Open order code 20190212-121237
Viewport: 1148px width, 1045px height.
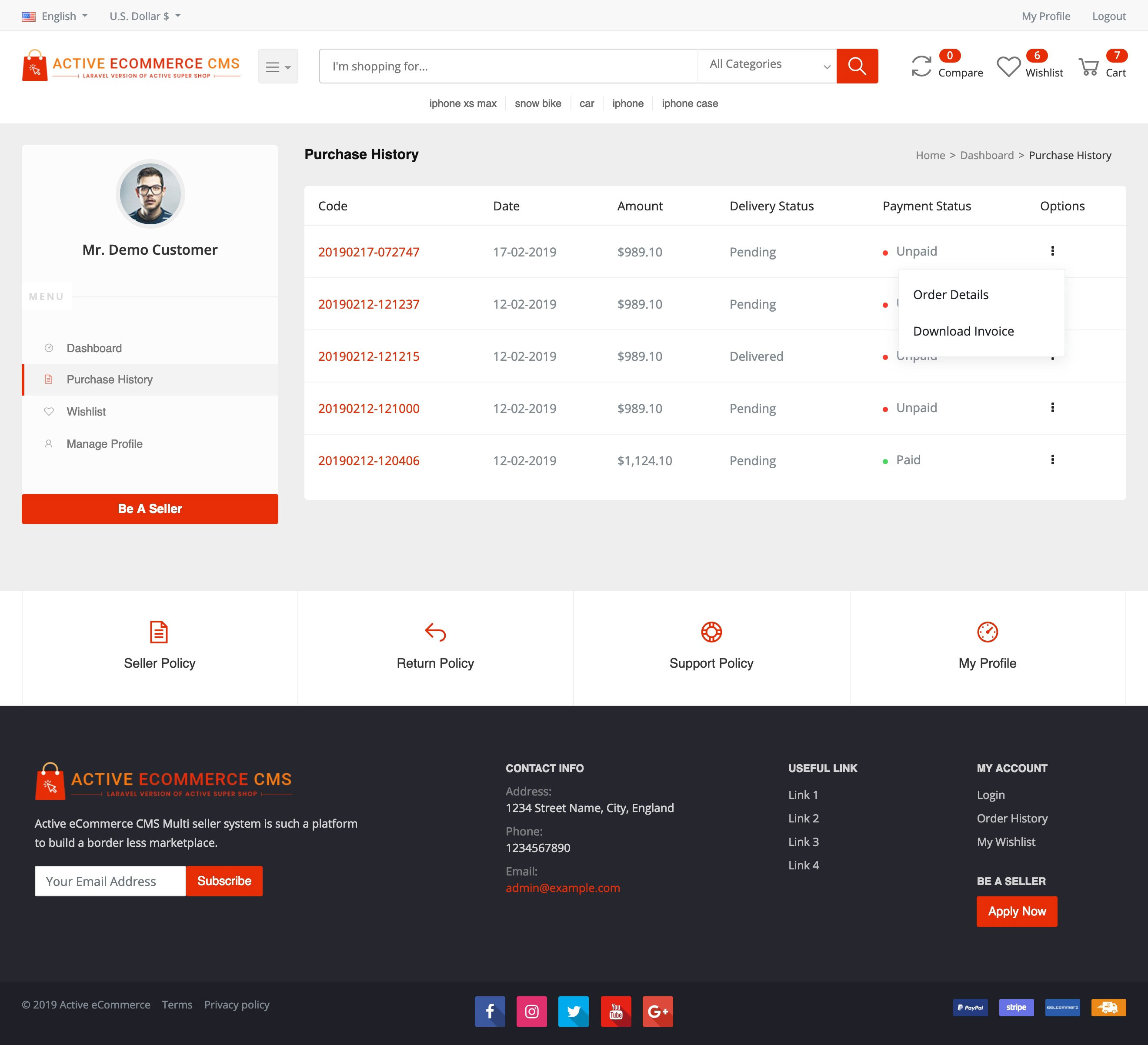click(x=369, y=304)
